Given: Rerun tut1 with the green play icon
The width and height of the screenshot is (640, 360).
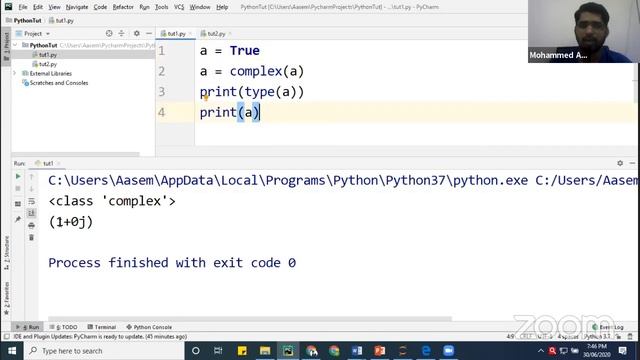Looking at the screenshot, I should [x=18, y=177].
